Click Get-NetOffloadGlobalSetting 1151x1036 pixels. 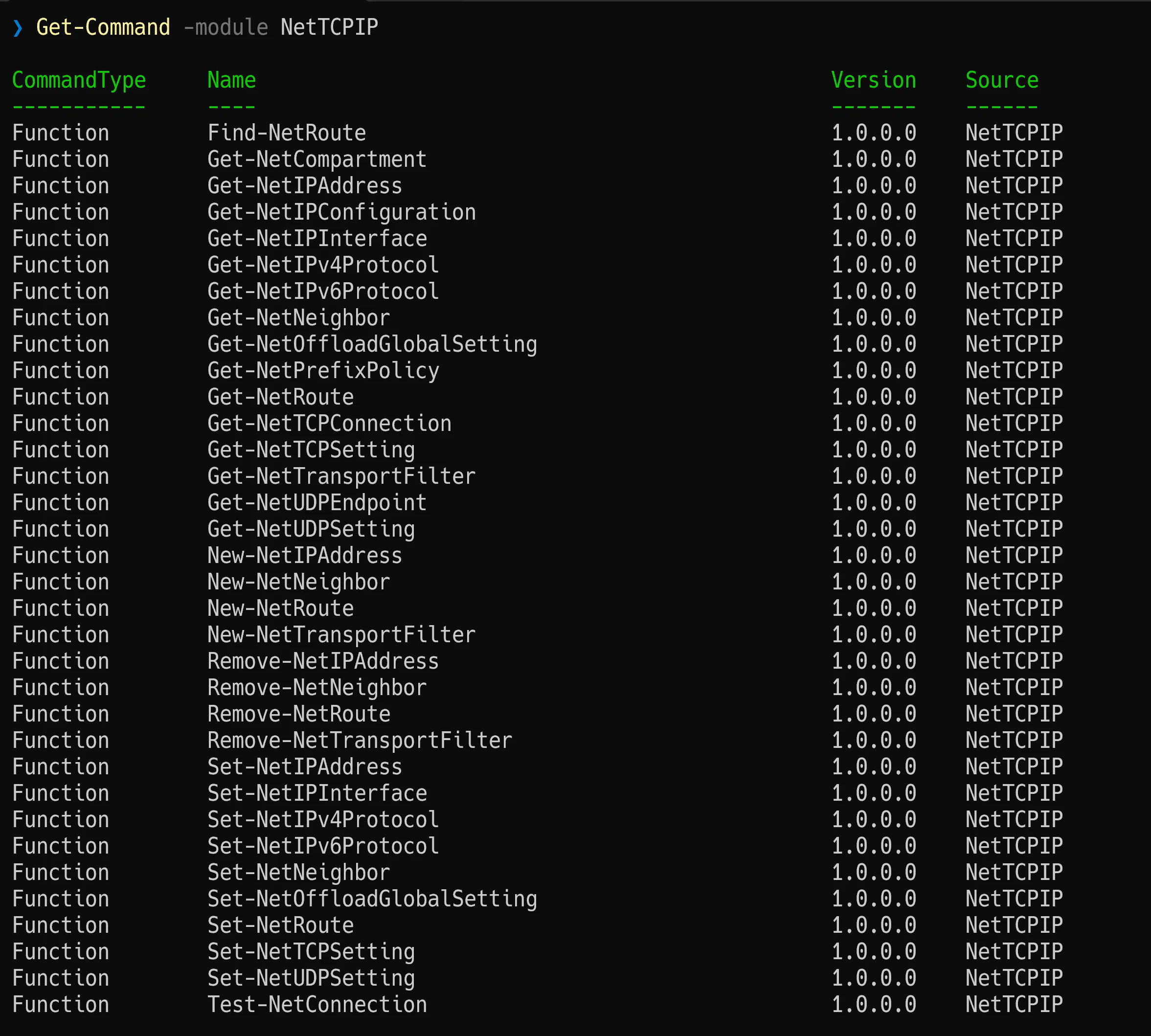(x=372, y=344)
